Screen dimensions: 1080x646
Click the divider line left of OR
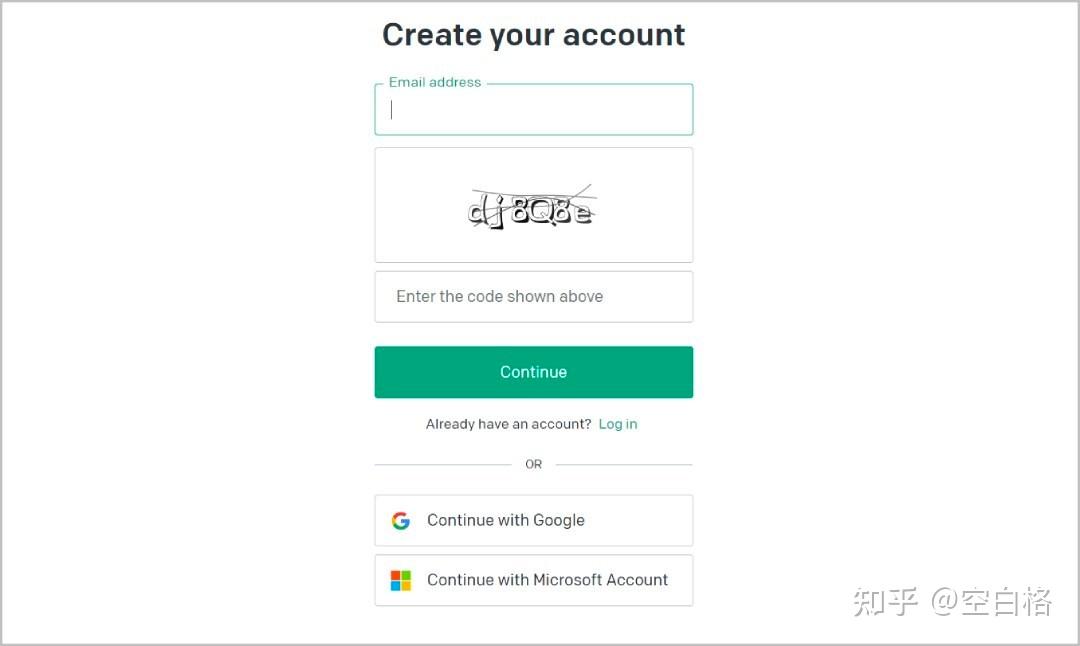tap(442, 464)
